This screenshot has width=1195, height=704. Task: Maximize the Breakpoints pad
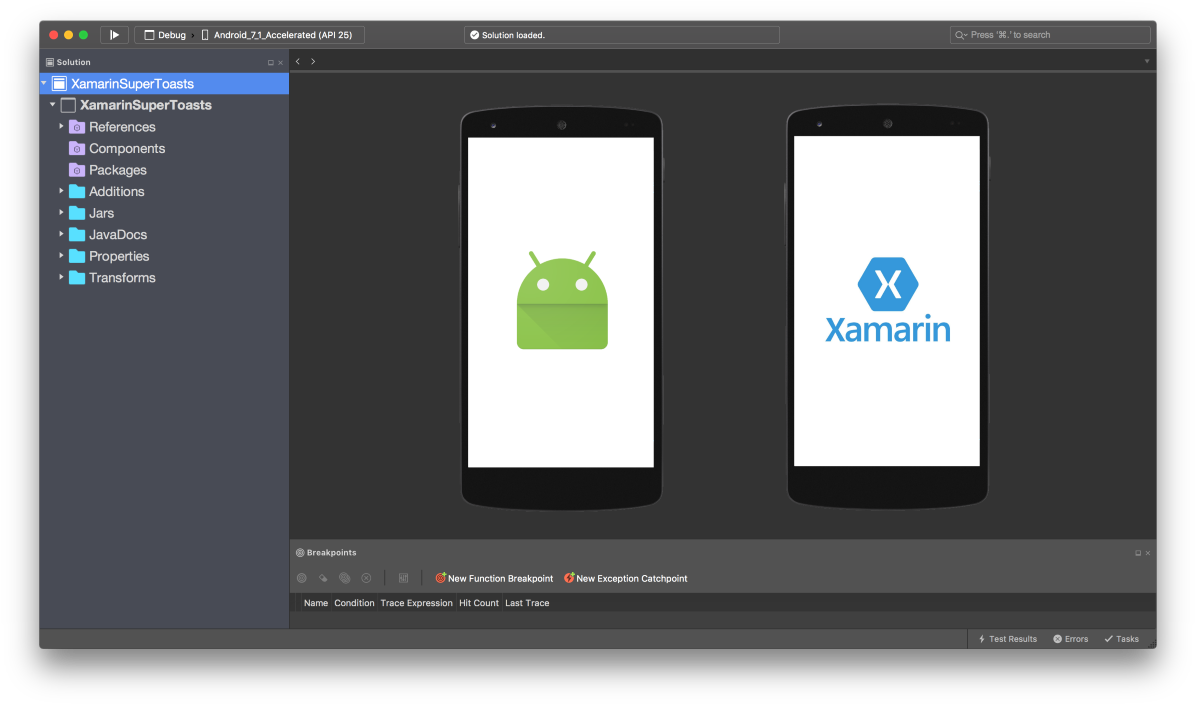[1138, 553]
